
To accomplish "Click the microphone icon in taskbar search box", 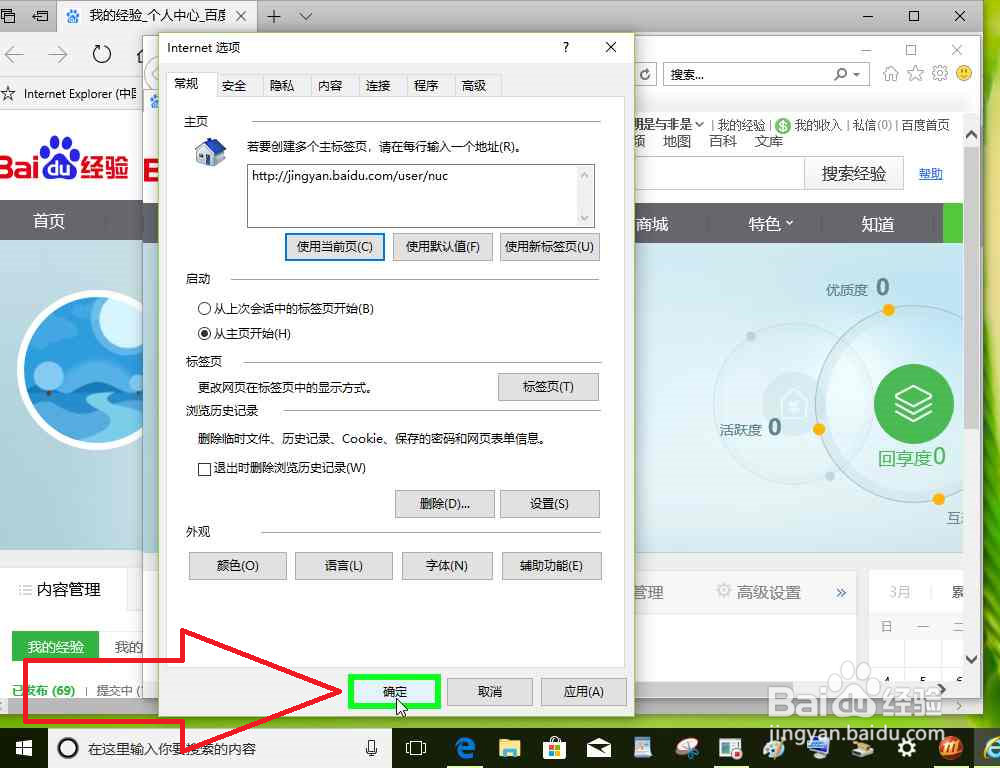I will click(x=371, y=748).
